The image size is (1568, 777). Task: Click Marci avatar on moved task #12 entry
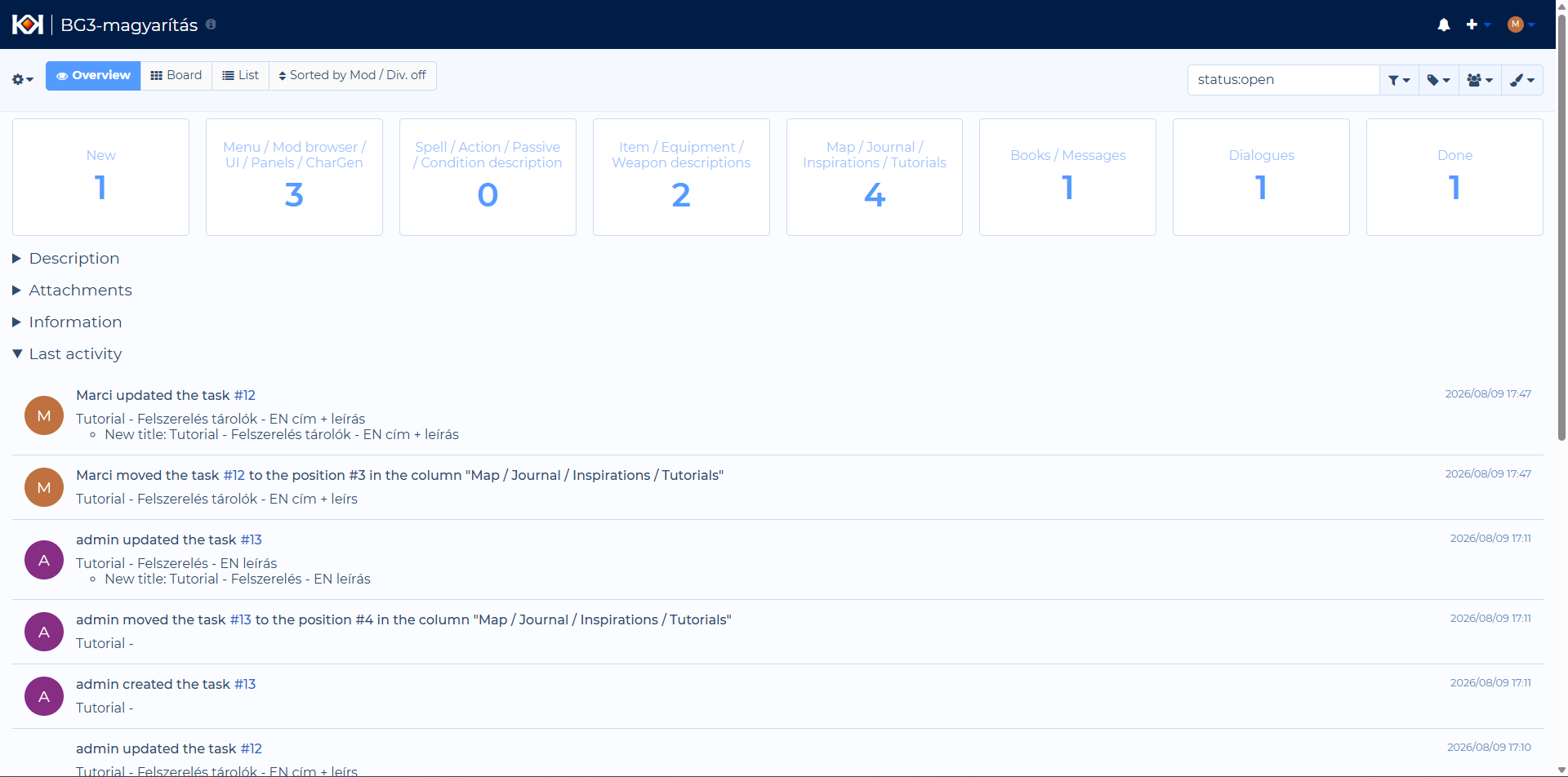[x=44, y=487]
